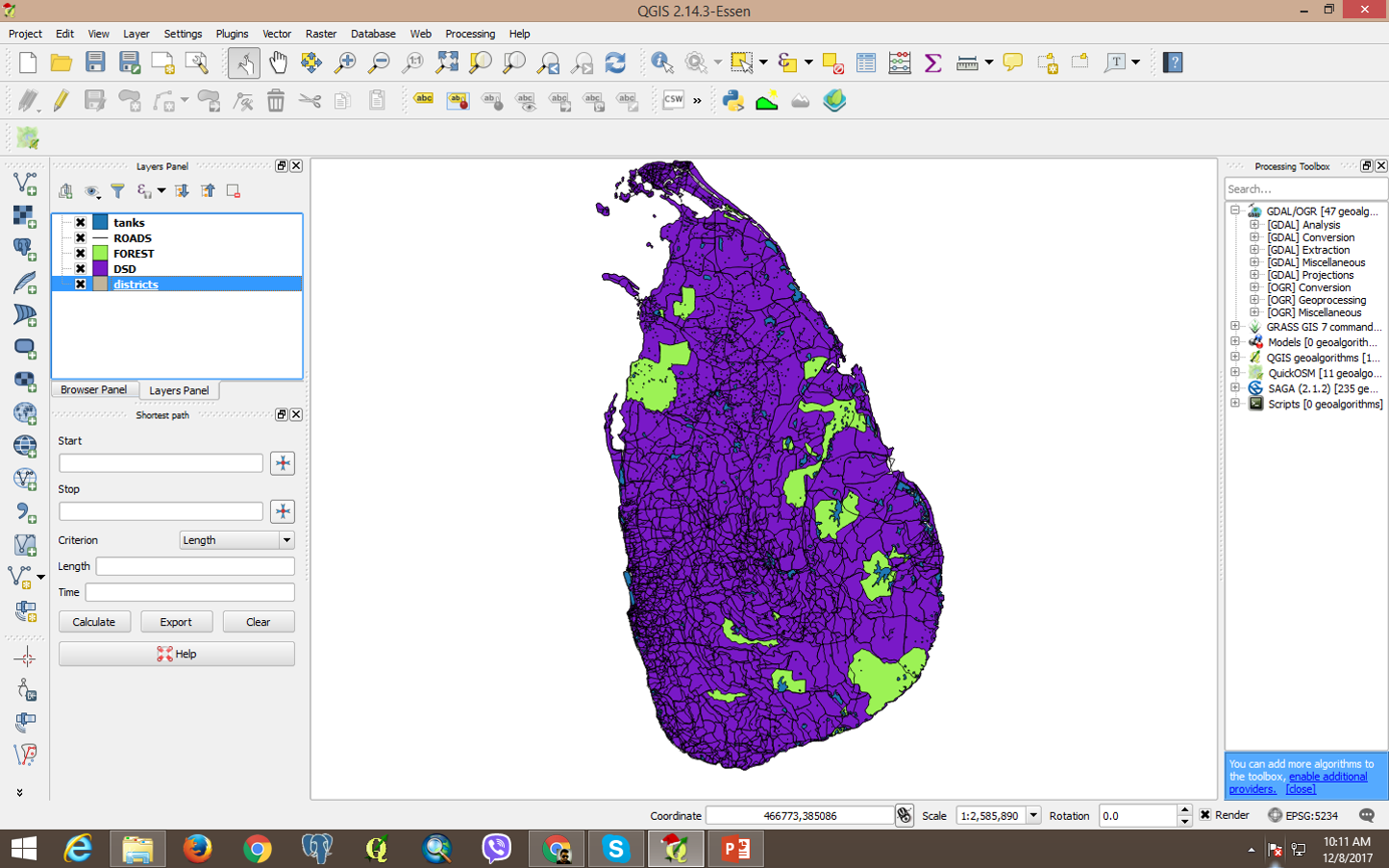Disable the Render checkbox

click(x=1204, y=815)
